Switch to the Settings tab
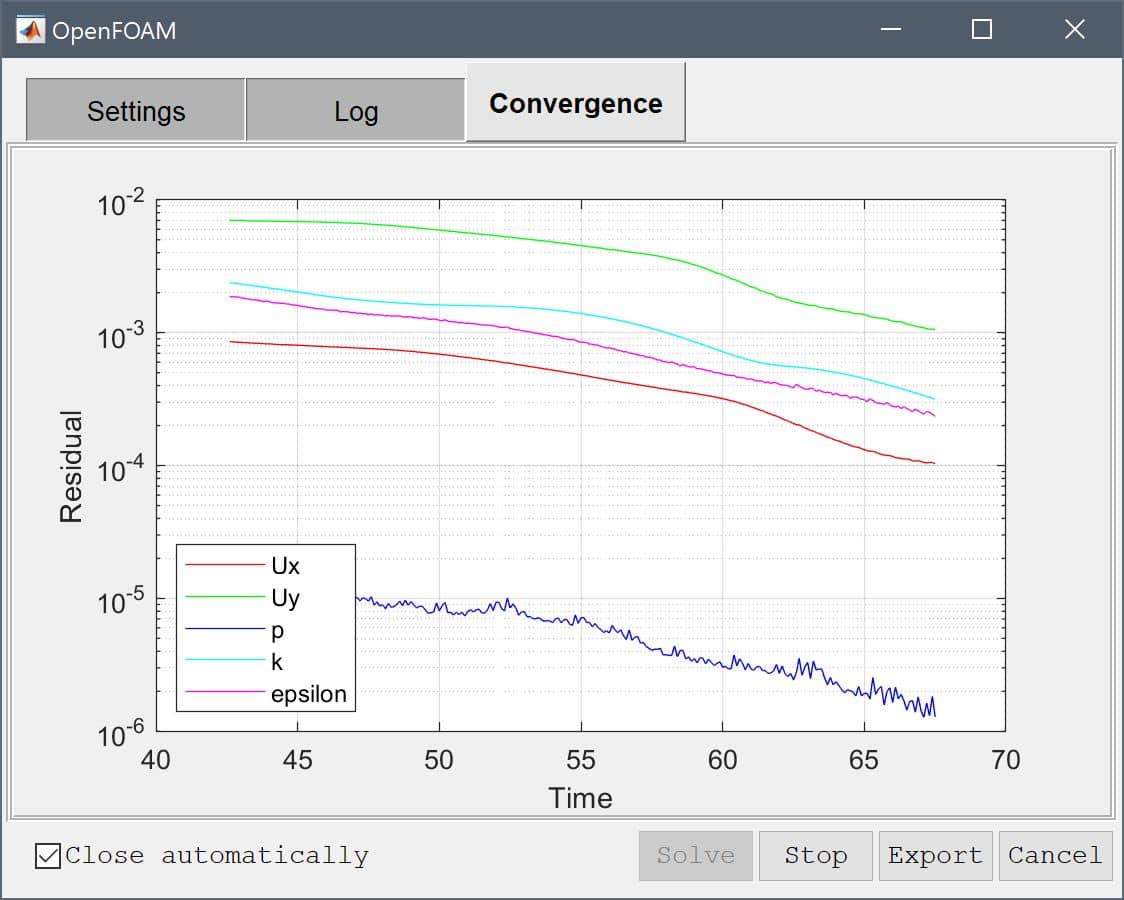Viewport: 1124px width, 900px height. click(135, 110)
